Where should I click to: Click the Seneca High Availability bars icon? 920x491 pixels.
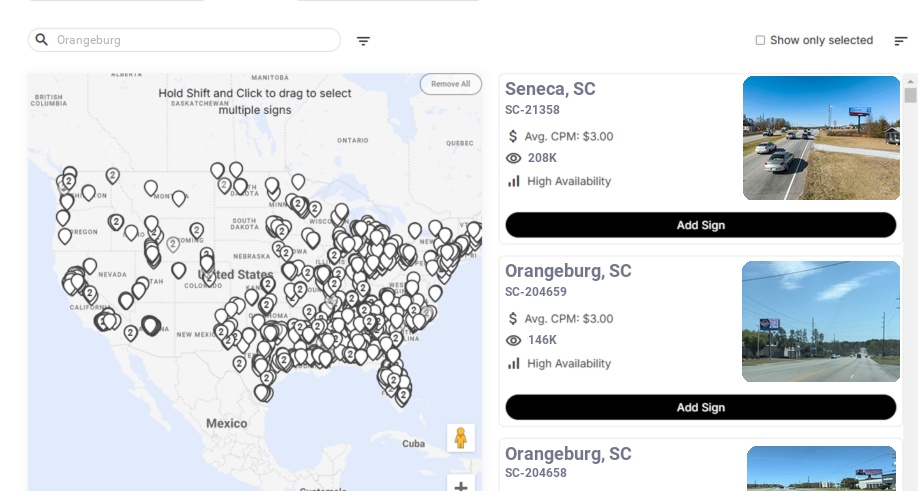(x=514, y=181)
